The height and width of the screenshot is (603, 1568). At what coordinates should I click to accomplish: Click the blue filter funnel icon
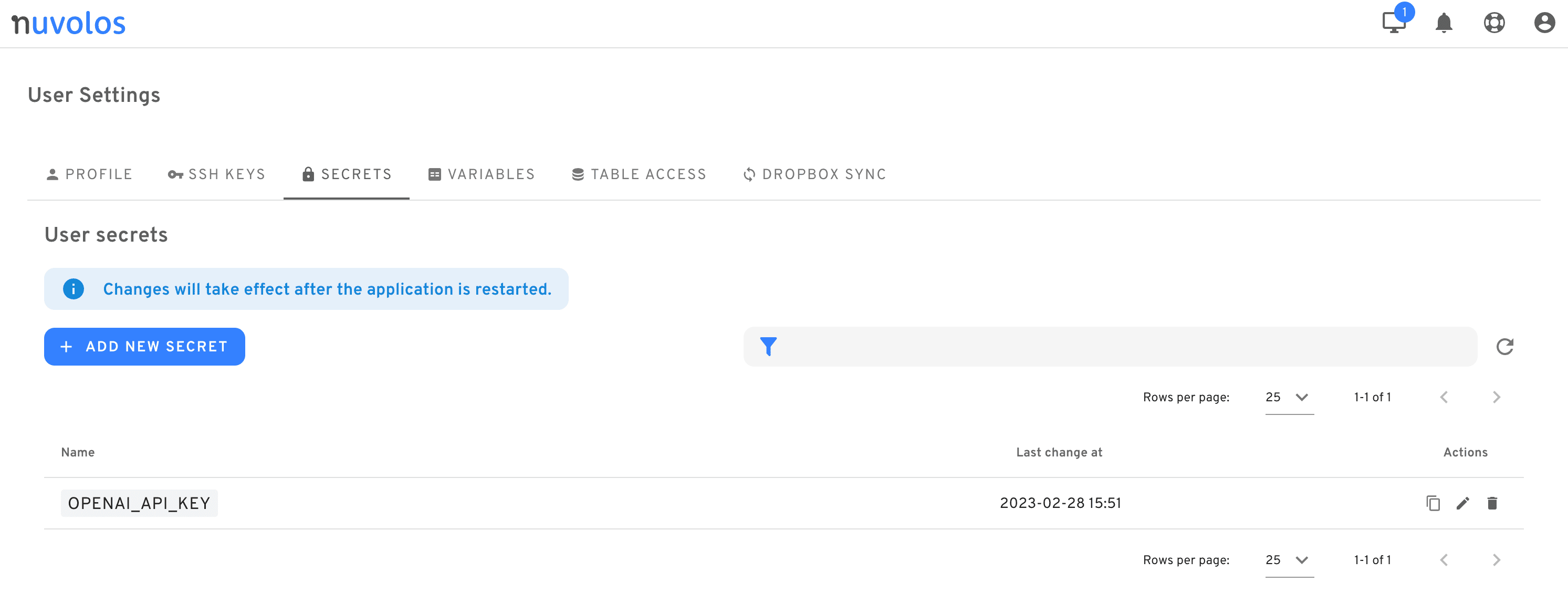768,347
